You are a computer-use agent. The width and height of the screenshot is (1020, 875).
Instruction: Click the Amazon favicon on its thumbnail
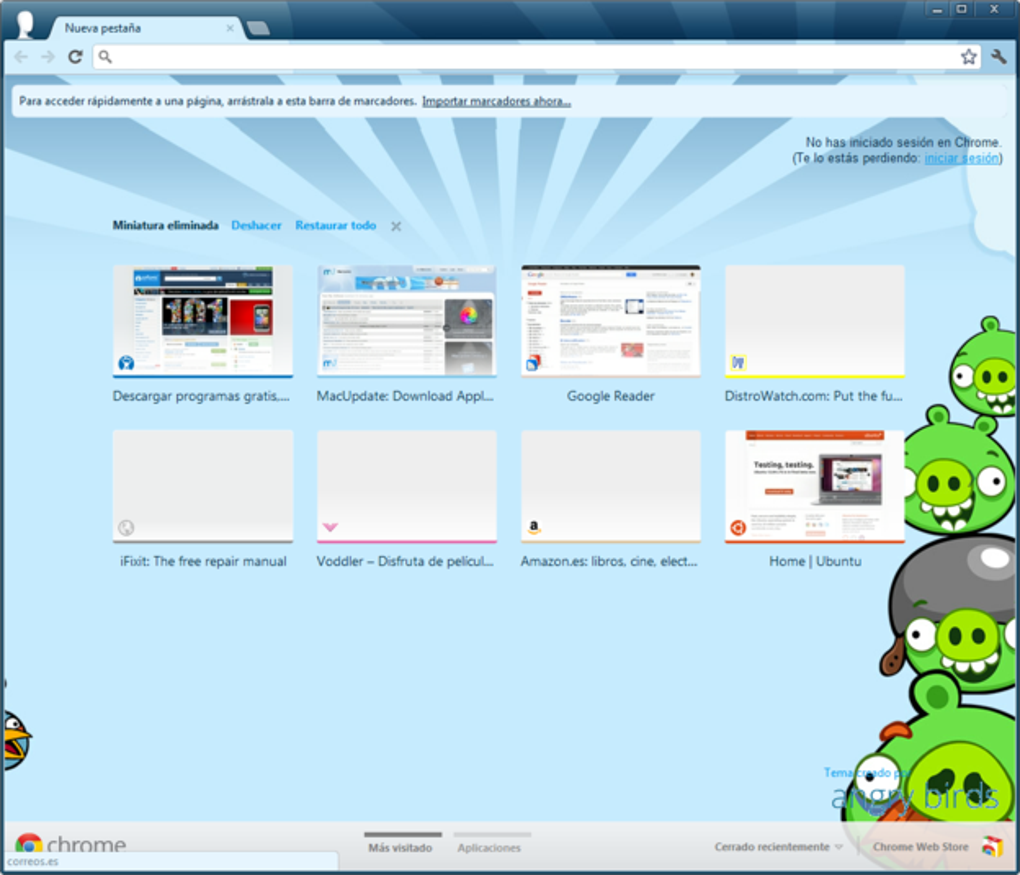534,527
